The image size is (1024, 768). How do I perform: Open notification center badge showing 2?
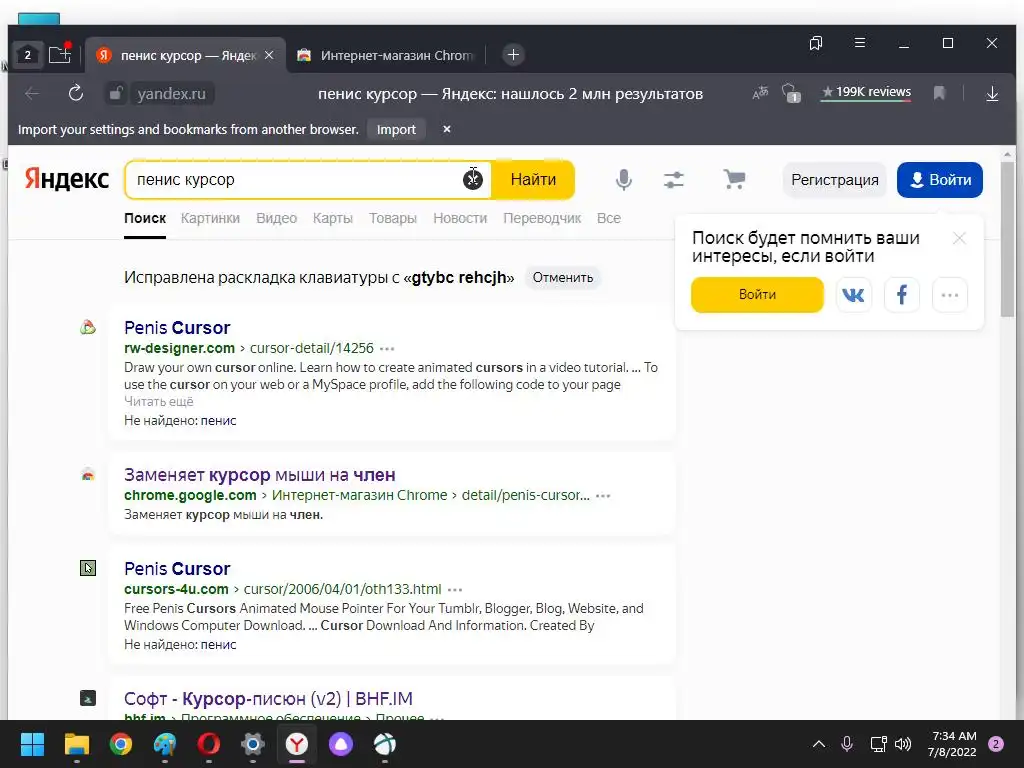click(996, 744)
